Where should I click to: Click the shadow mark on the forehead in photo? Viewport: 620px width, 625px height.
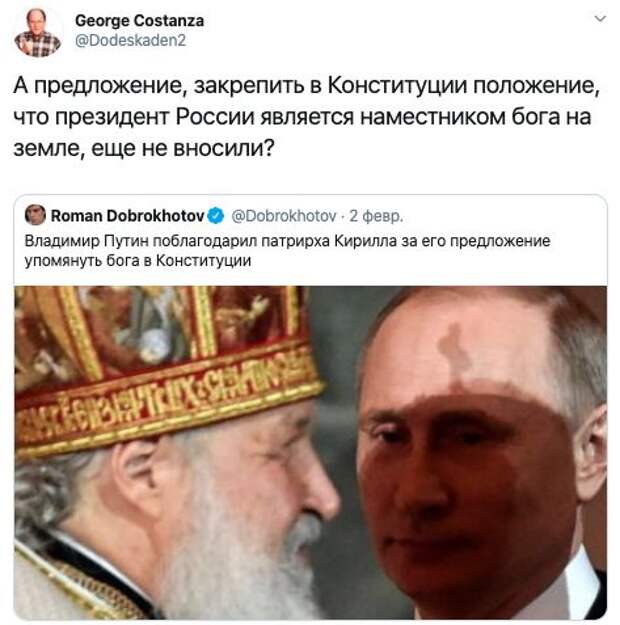tap(452, 351)
